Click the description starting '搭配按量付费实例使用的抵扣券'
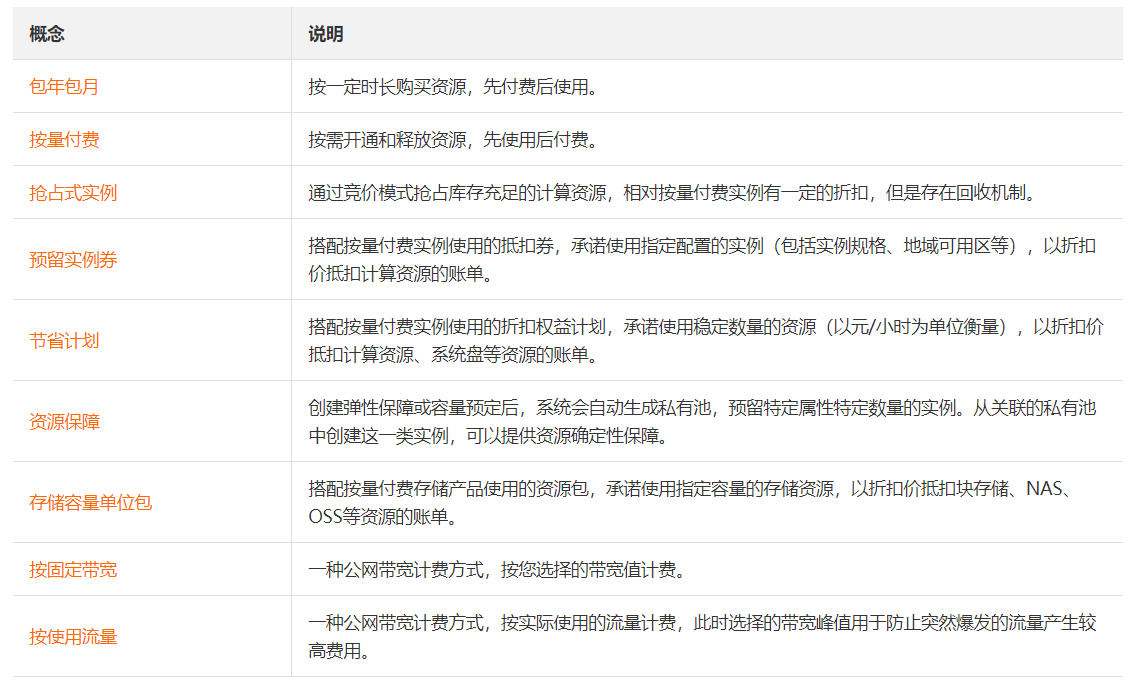Viewport: 1134px width, 692px height. pos(702,260)
